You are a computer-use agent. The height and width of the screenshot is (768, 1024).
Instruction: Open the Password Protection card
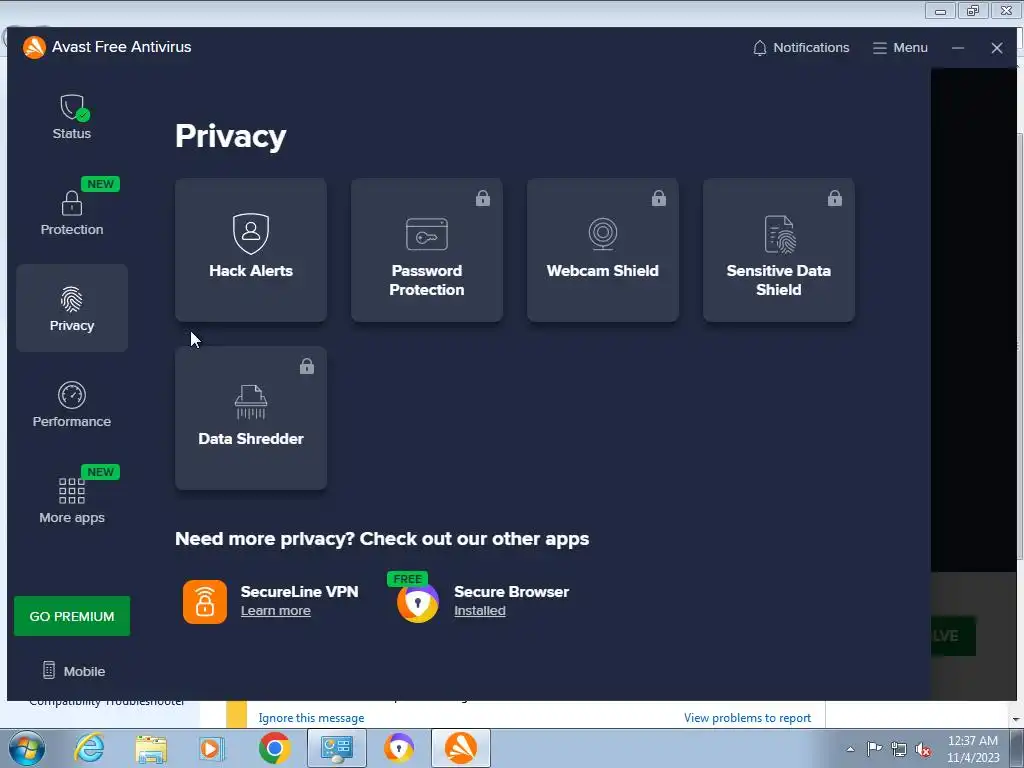(x=427, y=250)
